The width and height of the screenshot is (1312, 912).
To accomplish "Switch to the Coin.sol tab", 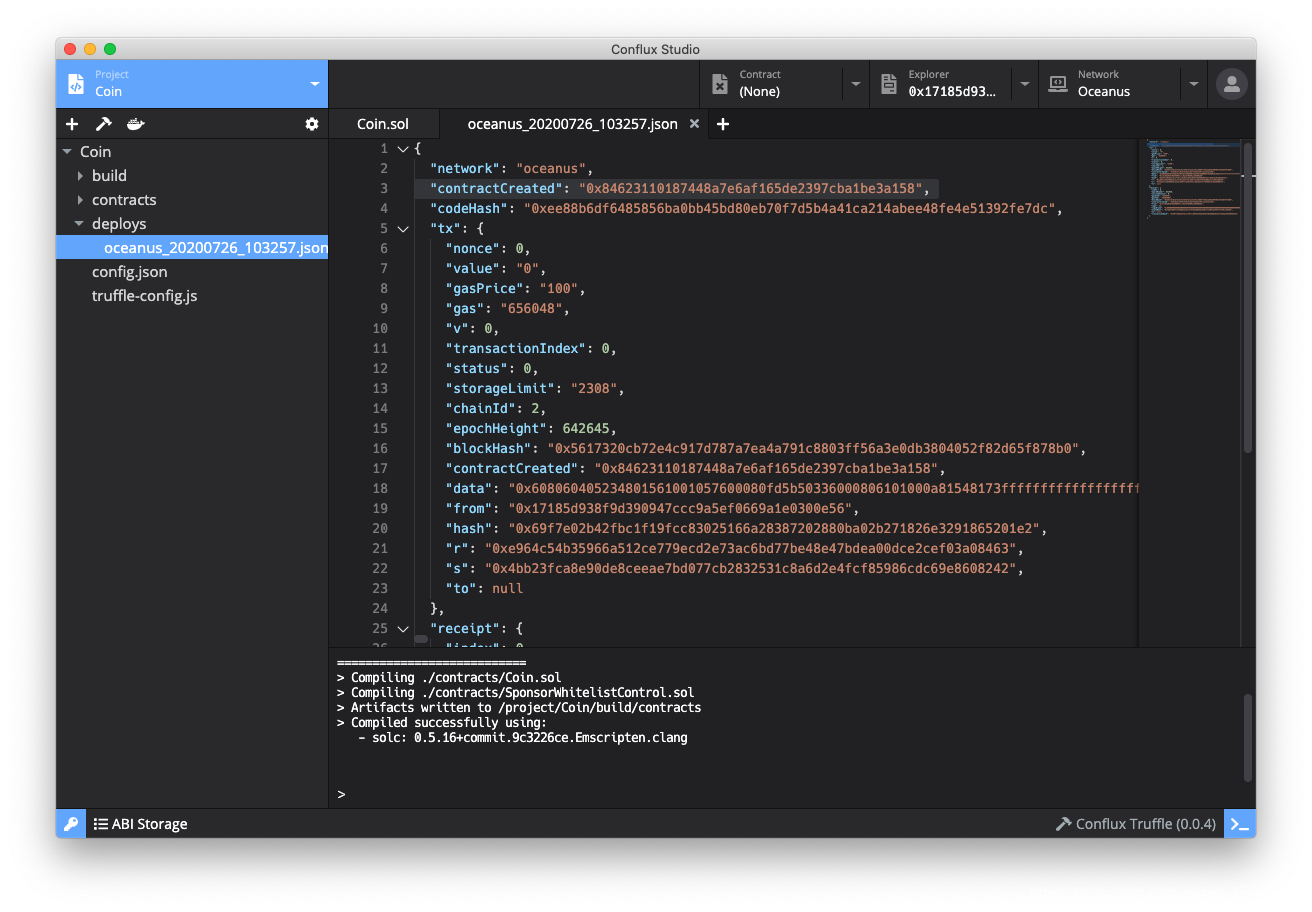I will (383, 124).
